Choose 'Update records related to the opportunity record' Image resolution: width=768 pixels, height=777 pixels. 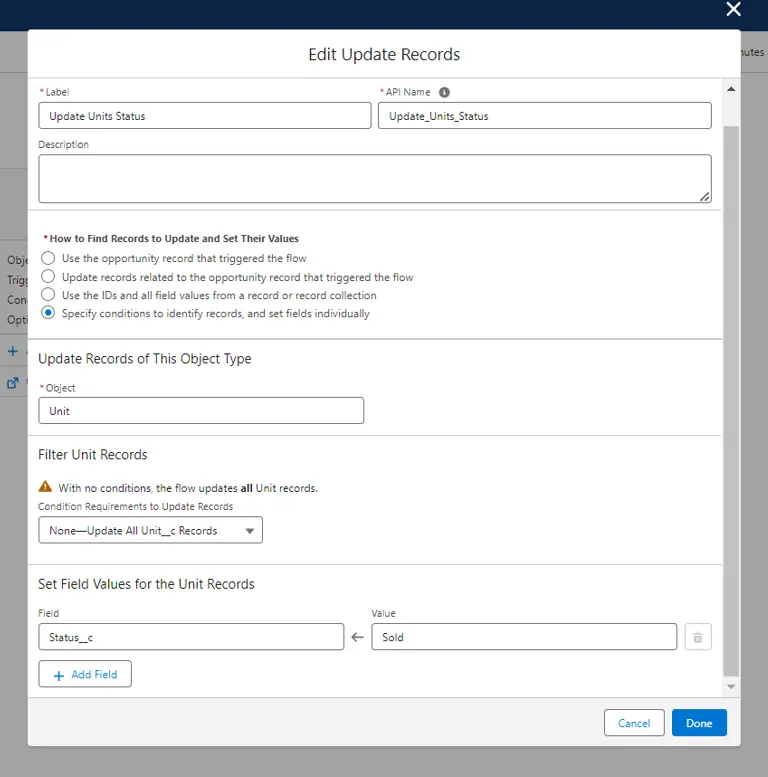pyautogui.click(x=48, y=277)
